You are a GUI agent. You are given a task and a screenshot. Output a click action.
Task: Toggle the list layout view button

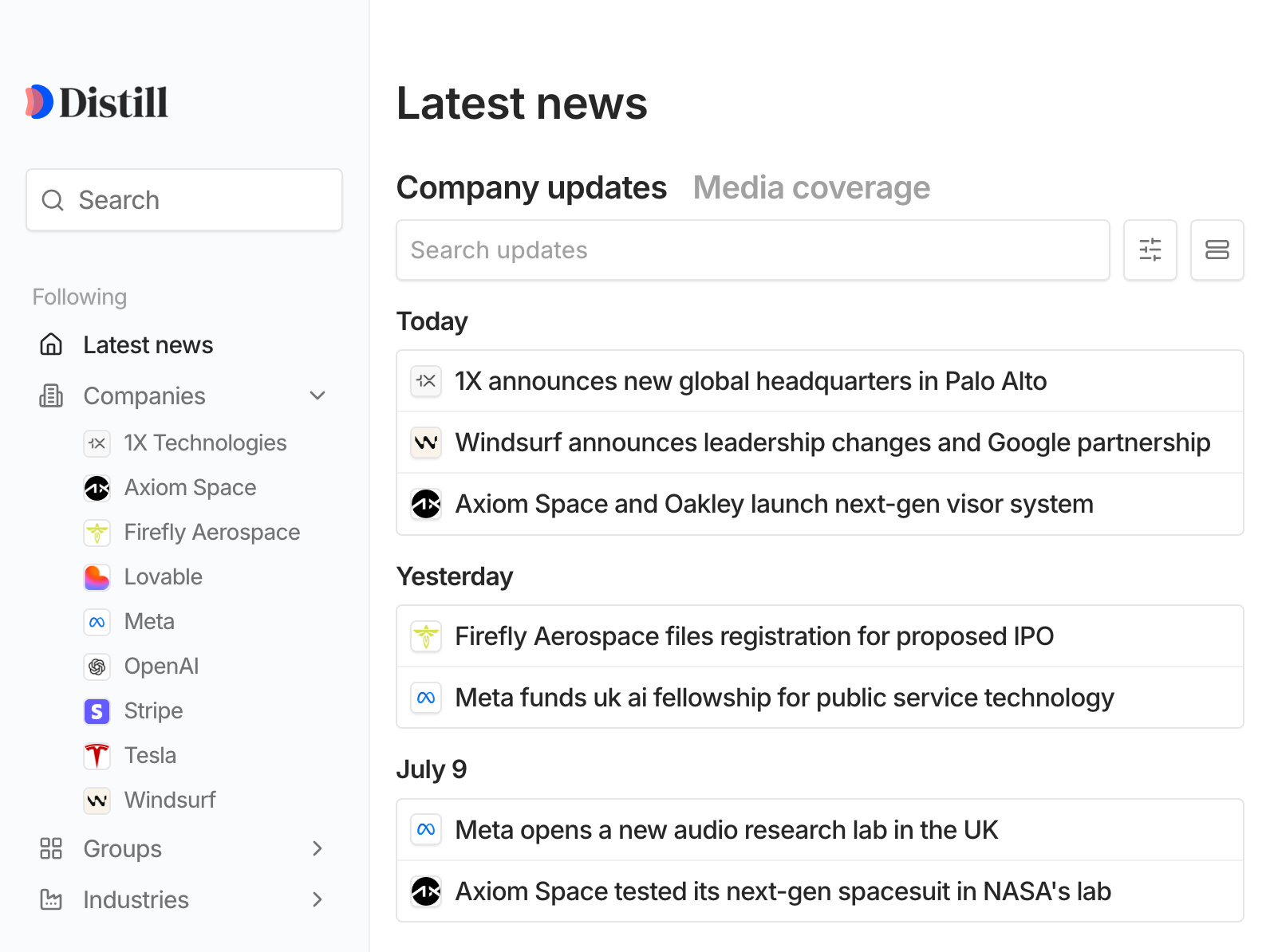[x=1217, y=250]
